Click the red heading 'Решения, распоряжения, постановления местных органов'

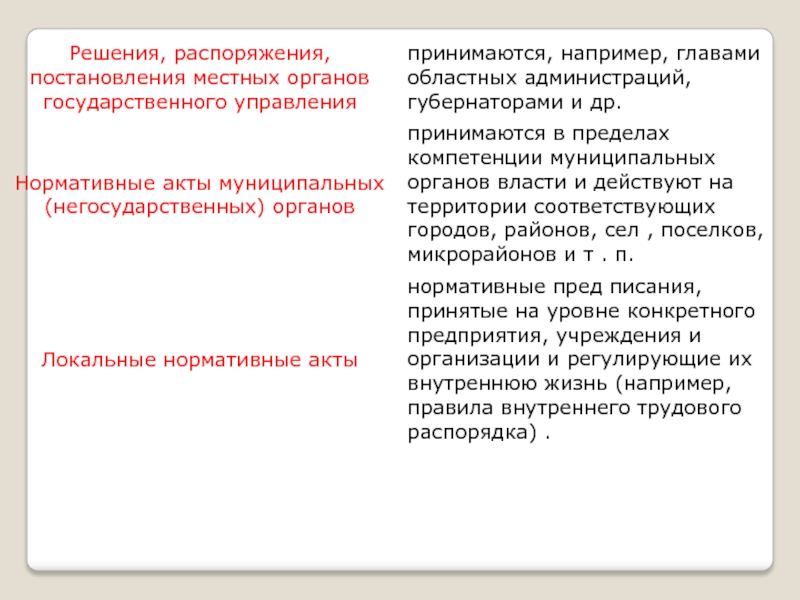[x=199, y=78]
